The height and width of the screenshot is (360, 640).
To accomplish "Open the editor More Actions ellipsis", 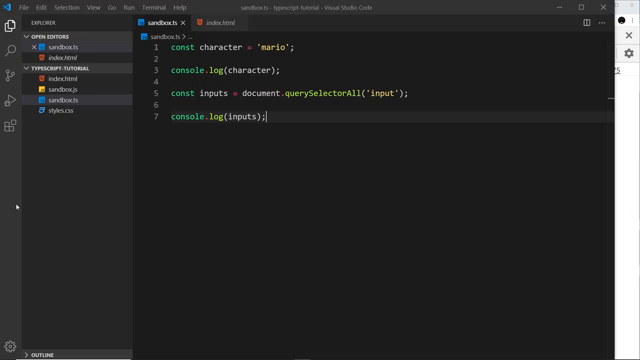I will [x=602, y=23].
